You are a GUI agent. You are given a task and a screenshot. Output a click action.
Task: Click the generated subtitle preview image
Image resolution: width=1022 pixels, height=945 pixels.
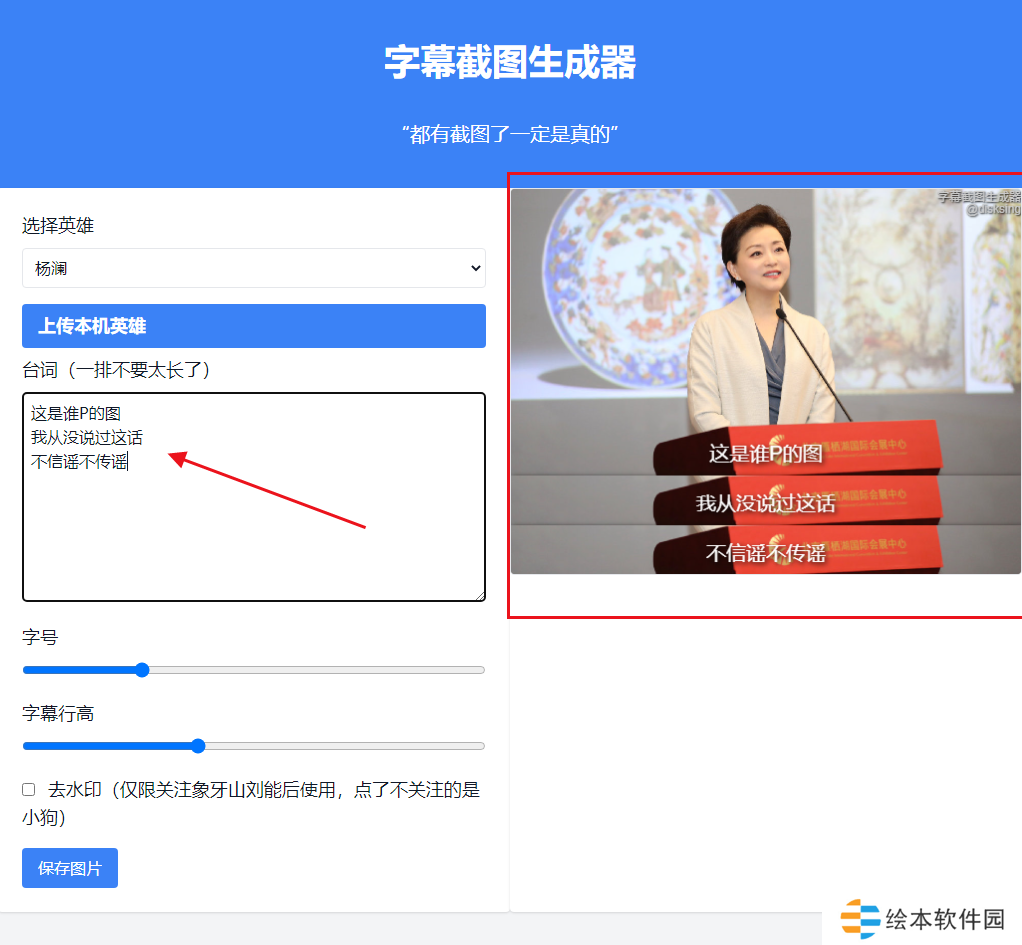[766, 381]
